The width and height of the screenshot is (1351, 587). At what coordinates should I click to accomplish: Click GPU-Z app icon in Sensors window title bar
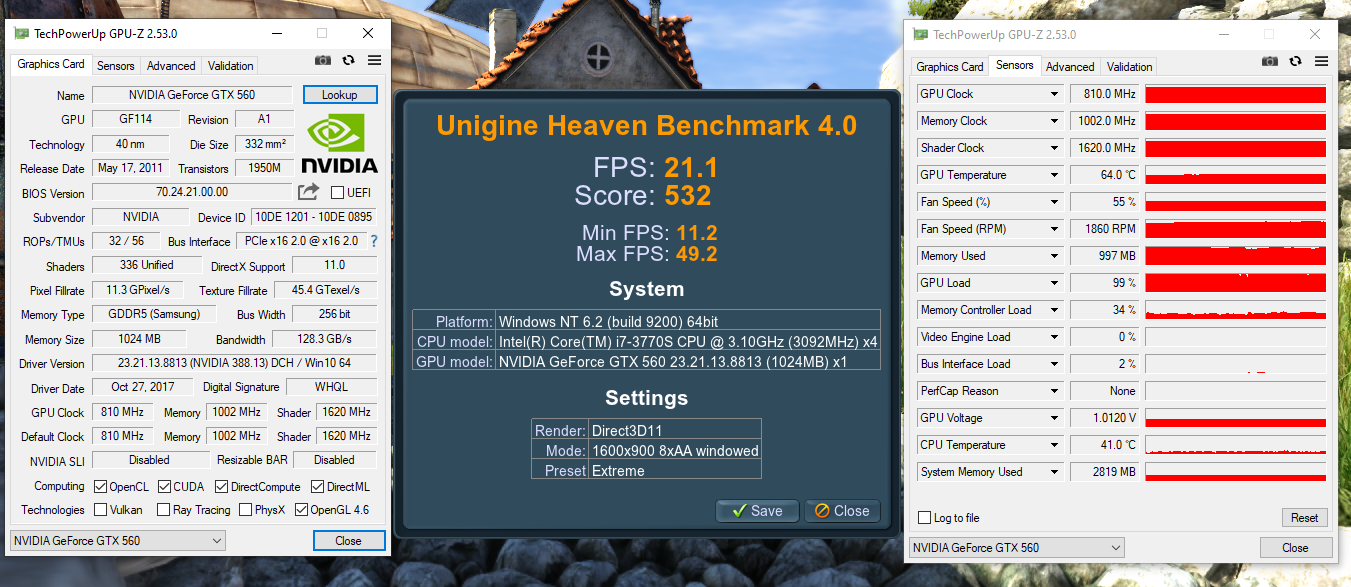click(x=921, y=34)
